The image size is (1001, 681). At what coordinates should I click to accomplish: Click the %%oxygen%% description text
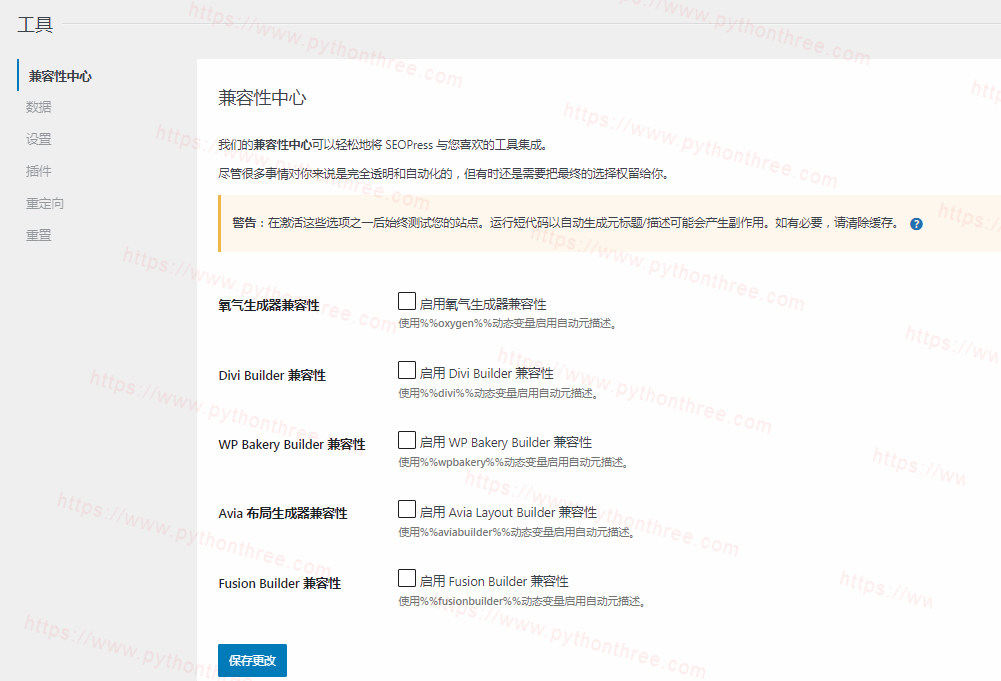coord(508,324)
